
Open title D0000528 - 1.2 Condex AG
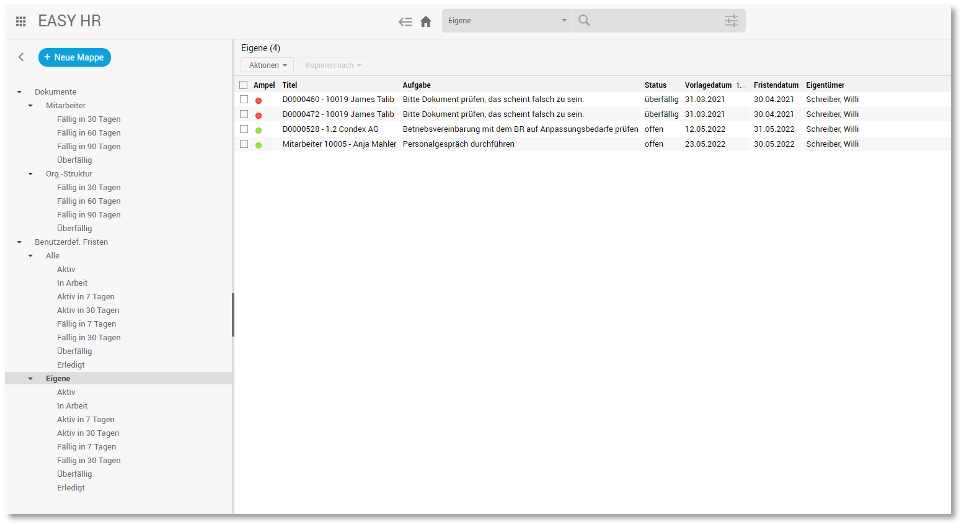pos(330,129)
